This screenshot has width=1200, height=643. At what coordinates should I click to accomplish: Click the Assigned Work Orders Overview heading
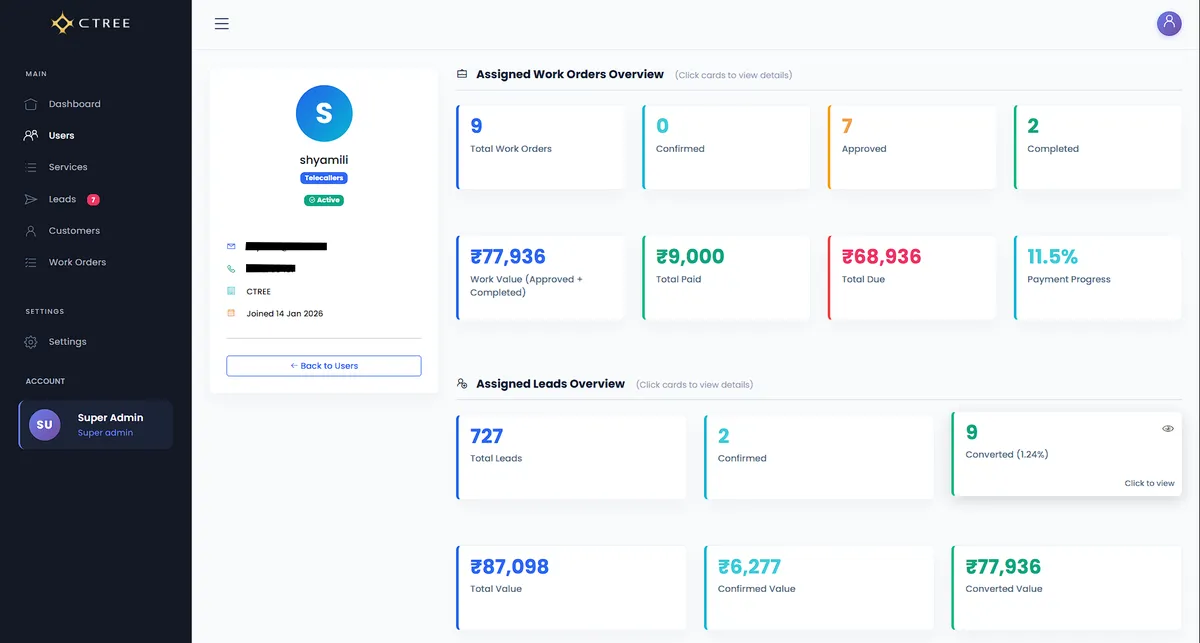click(570, 74)
